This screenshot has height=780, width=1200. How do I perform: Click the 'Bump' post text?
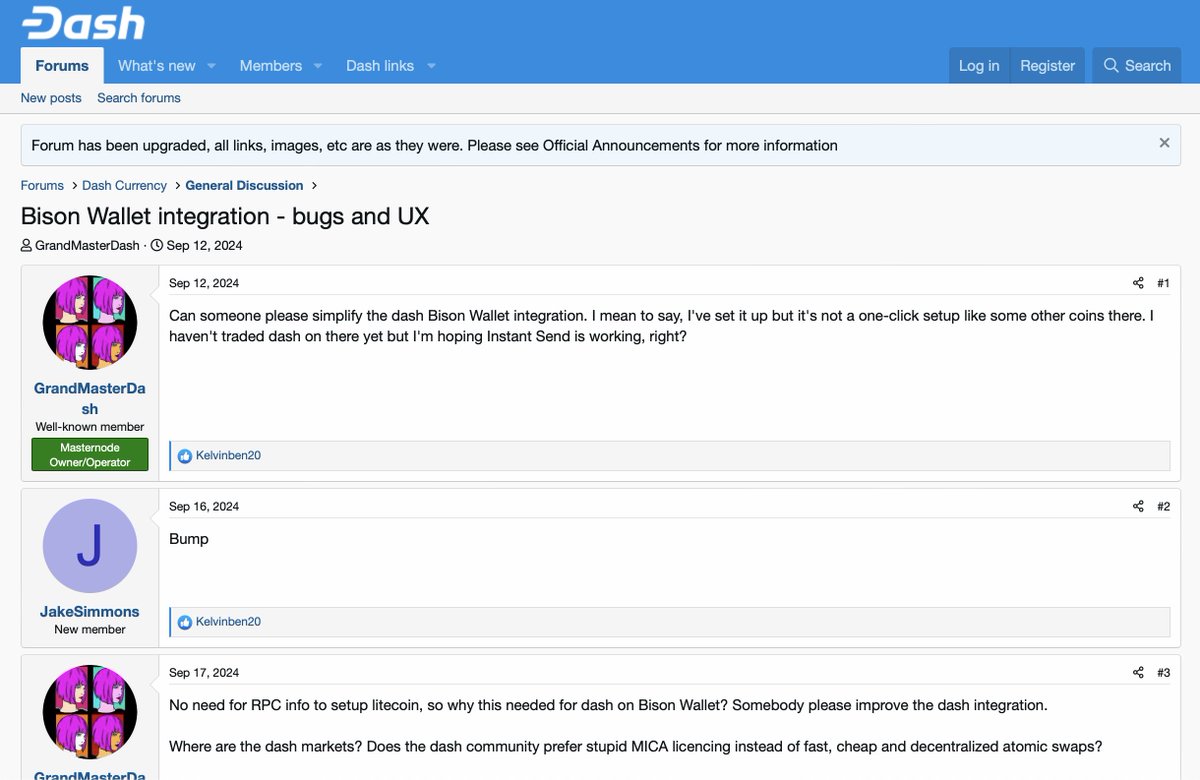(189, 539)
